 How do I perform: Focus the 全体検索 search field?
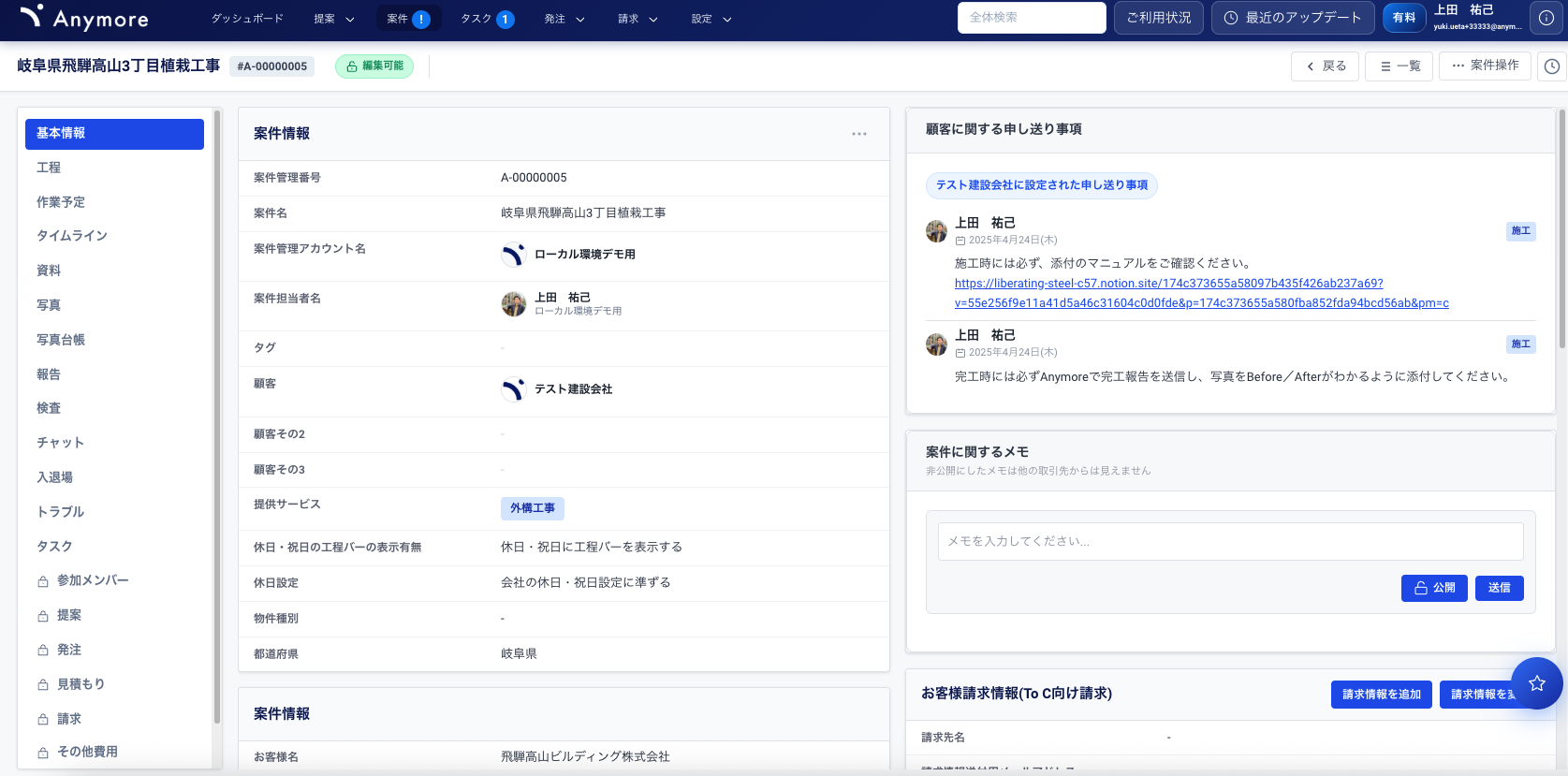1032,18
